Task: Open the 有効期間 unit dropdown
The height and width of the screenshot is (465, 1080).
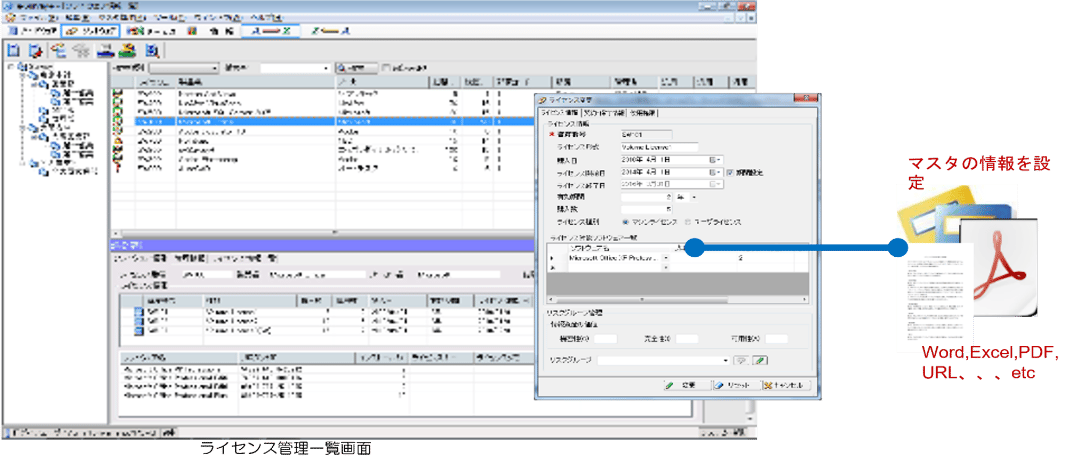Action: (694, 197)
